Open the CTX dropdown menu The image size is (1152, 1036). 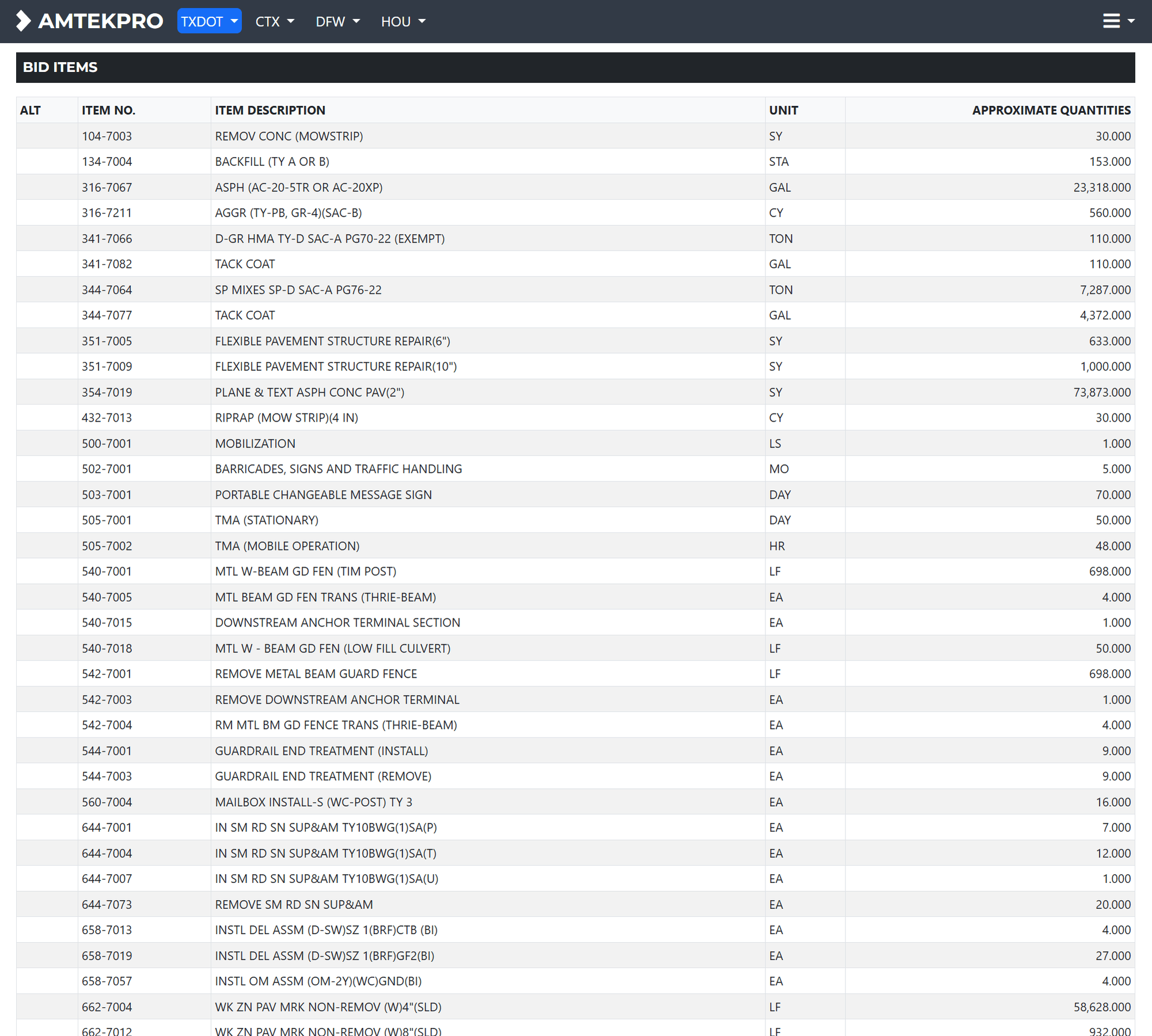click(x=275, y=21)
